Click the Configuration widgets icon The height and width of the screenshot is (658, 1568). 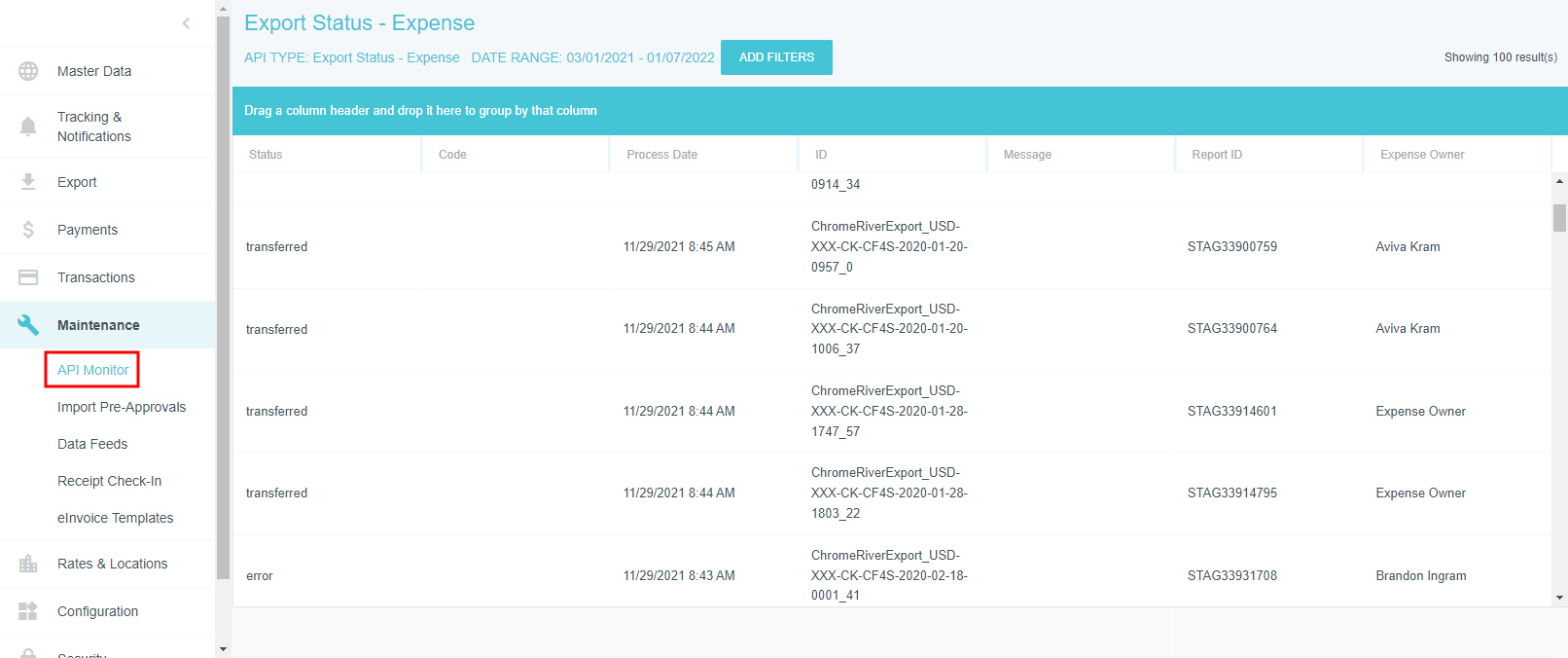[28, 611]
